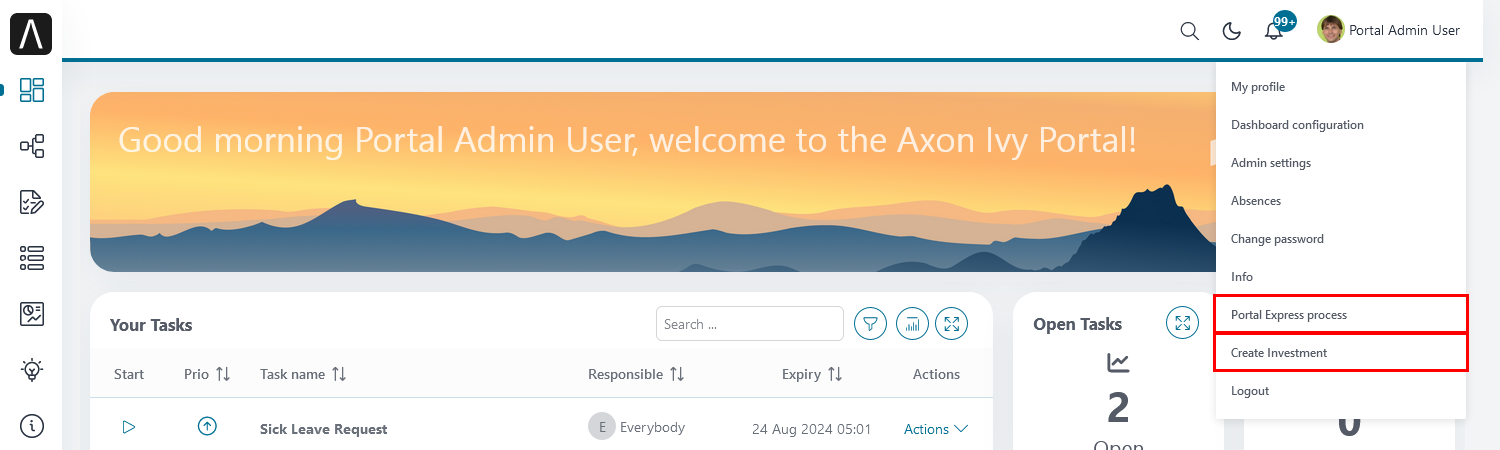This screenshot has height=450, width=1500.
Task: Choose Change password in user menu
Action: click(x=1341, y=239)
